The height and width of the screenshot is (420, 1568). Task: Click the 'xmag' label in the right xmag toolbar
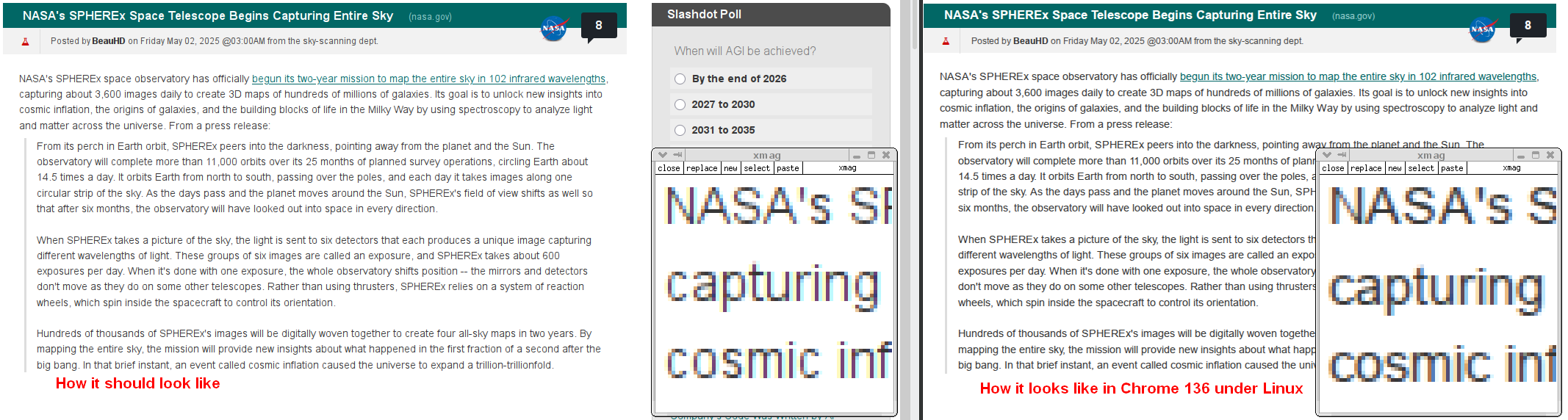pyautogui.click(x=1511, y=168)
